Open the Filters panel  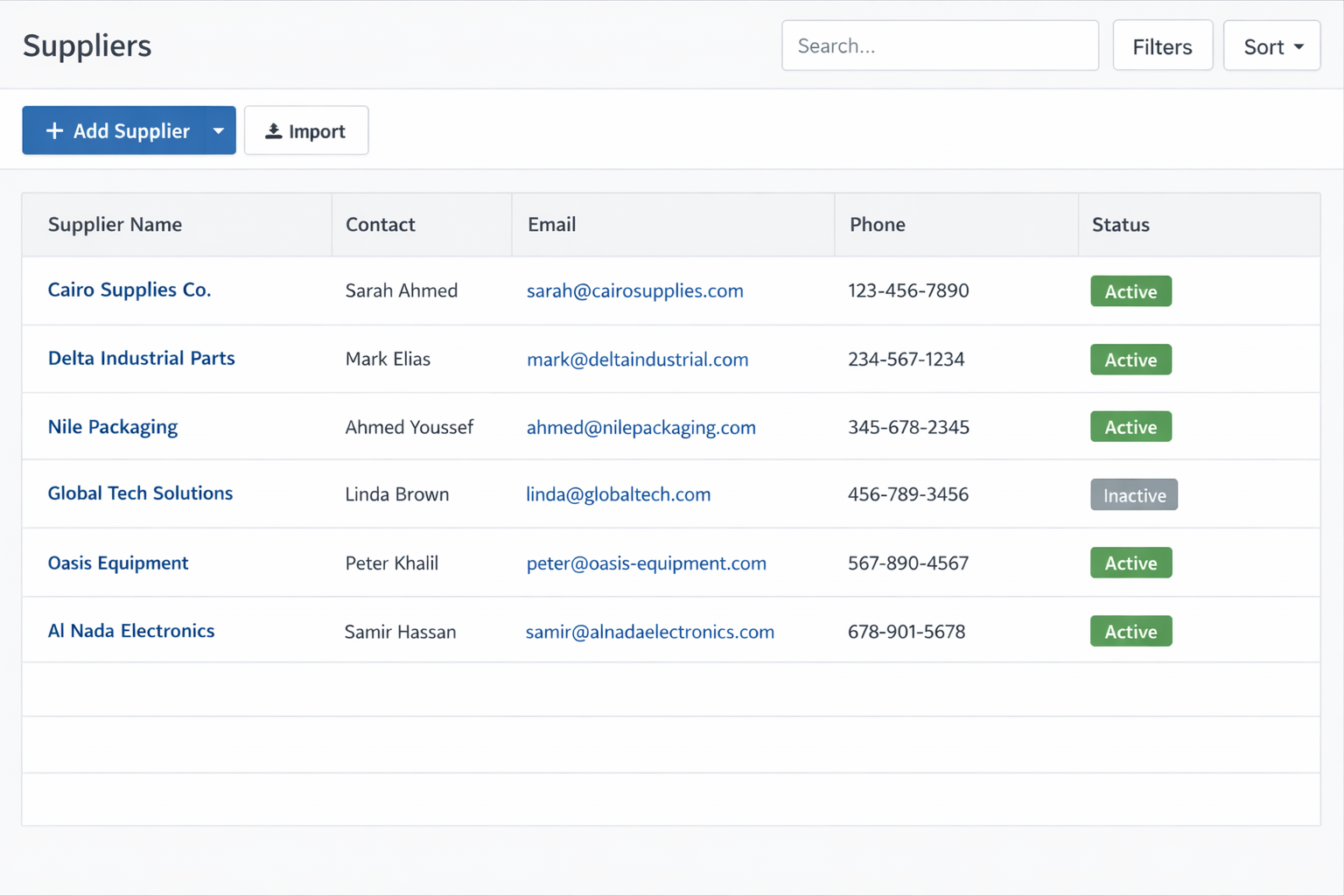pyautogui.click(x=1162, y=46)
